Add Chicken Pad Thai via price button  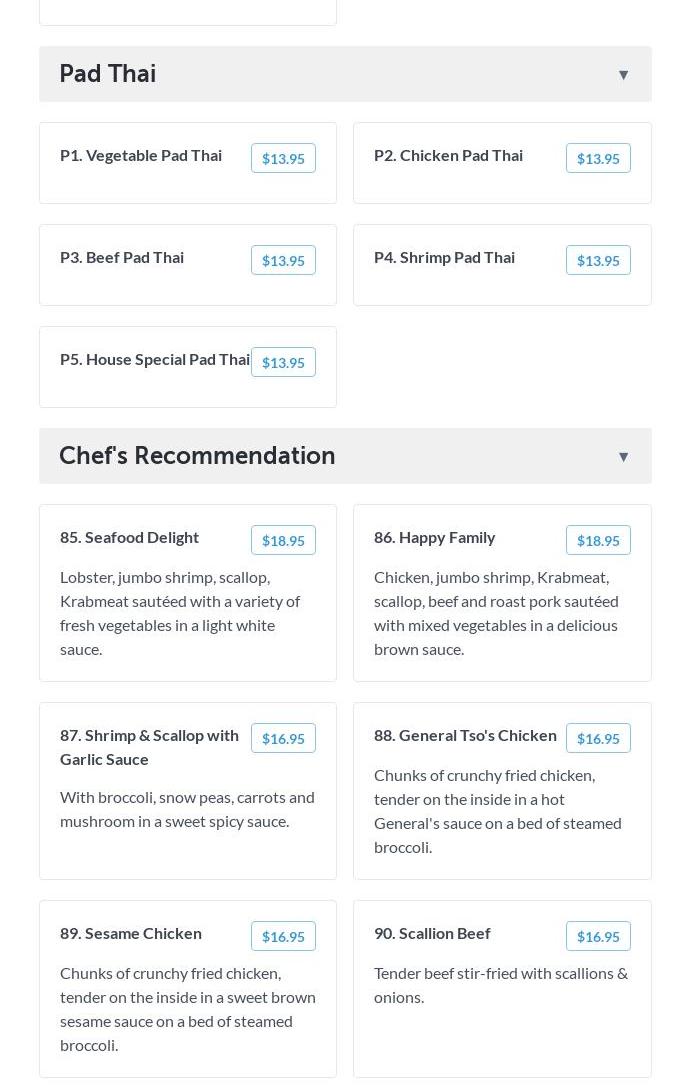[598, 158]
